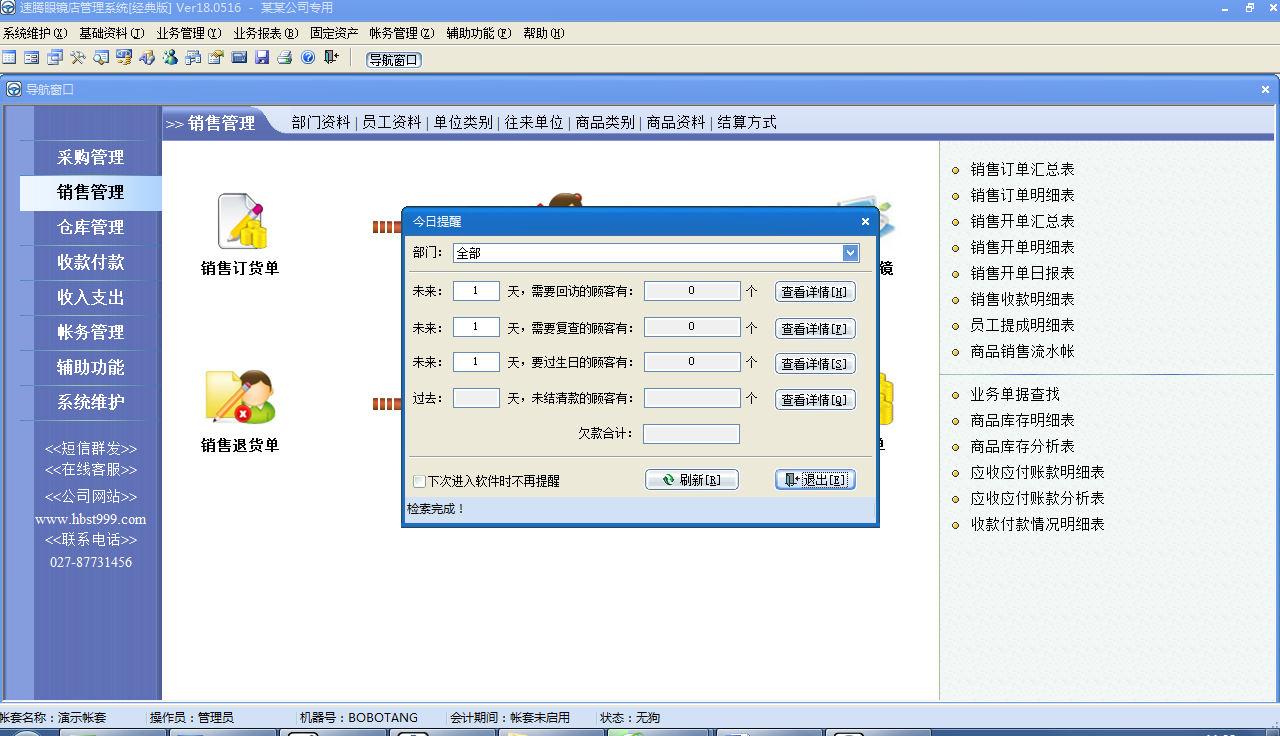
Task: Click days field for 要过生日的顾客
Action: pos(476,362)
